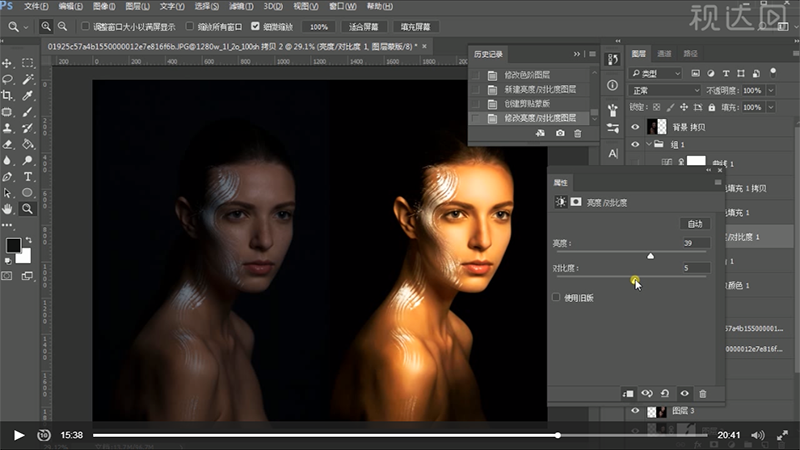Select the Ellipse shape tool
The width and height of the screenshot is (800, 450).
coord(28,193)
